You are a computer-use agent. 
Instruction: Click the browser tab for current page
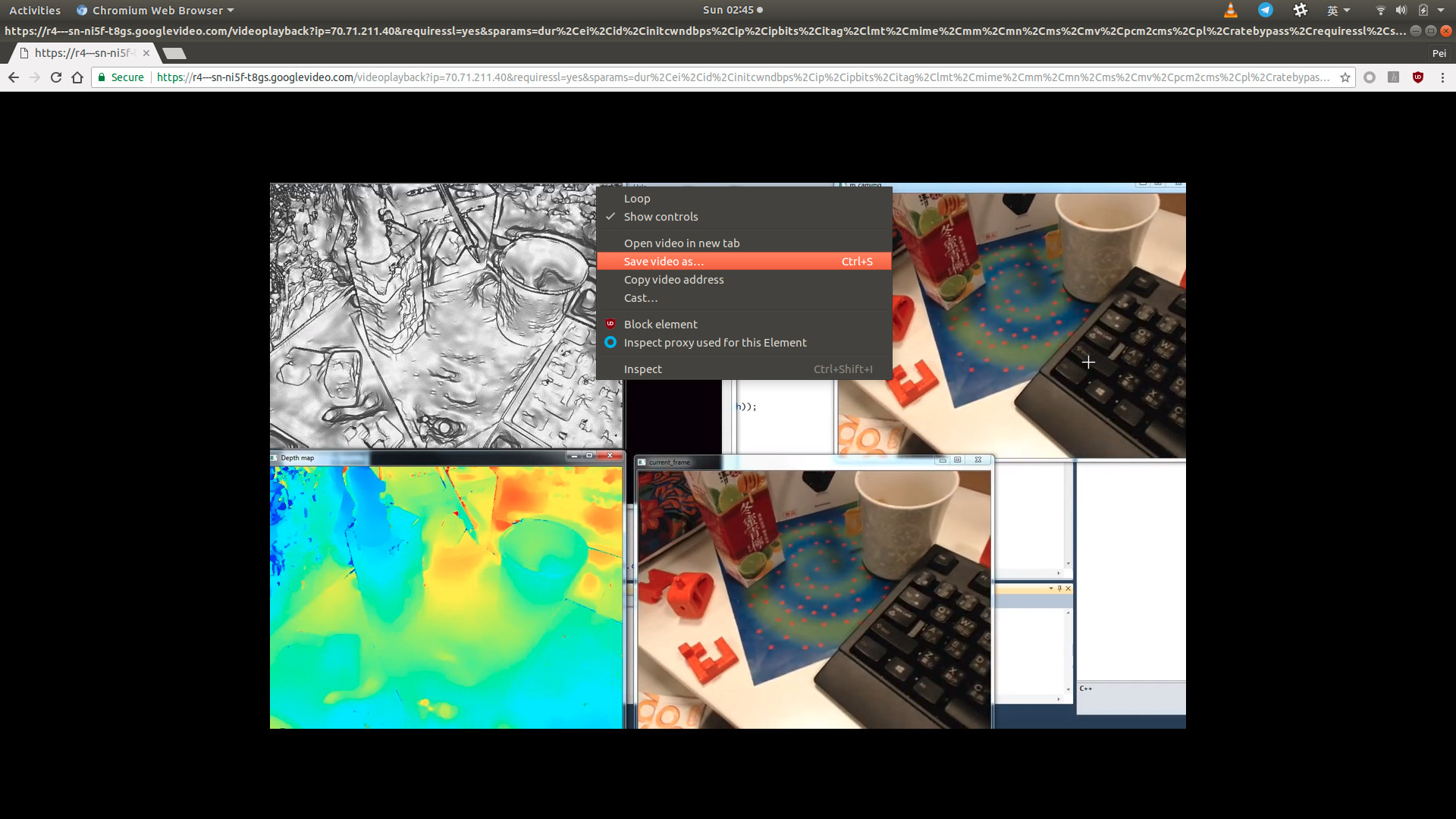(x=82, y=53)
